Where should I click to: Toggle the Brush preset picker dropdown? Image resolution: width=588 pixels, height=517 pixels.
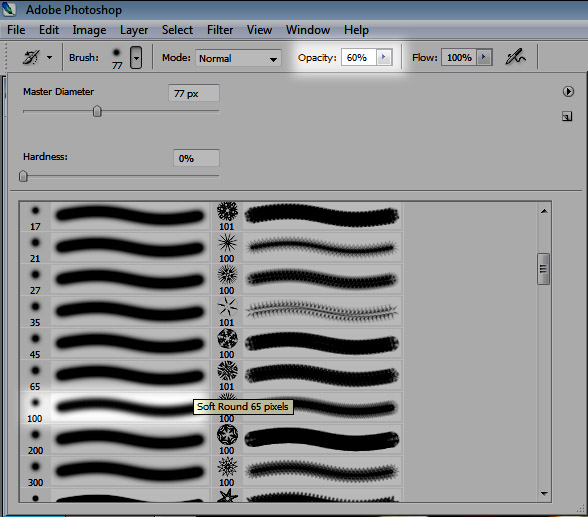(136, 58)
